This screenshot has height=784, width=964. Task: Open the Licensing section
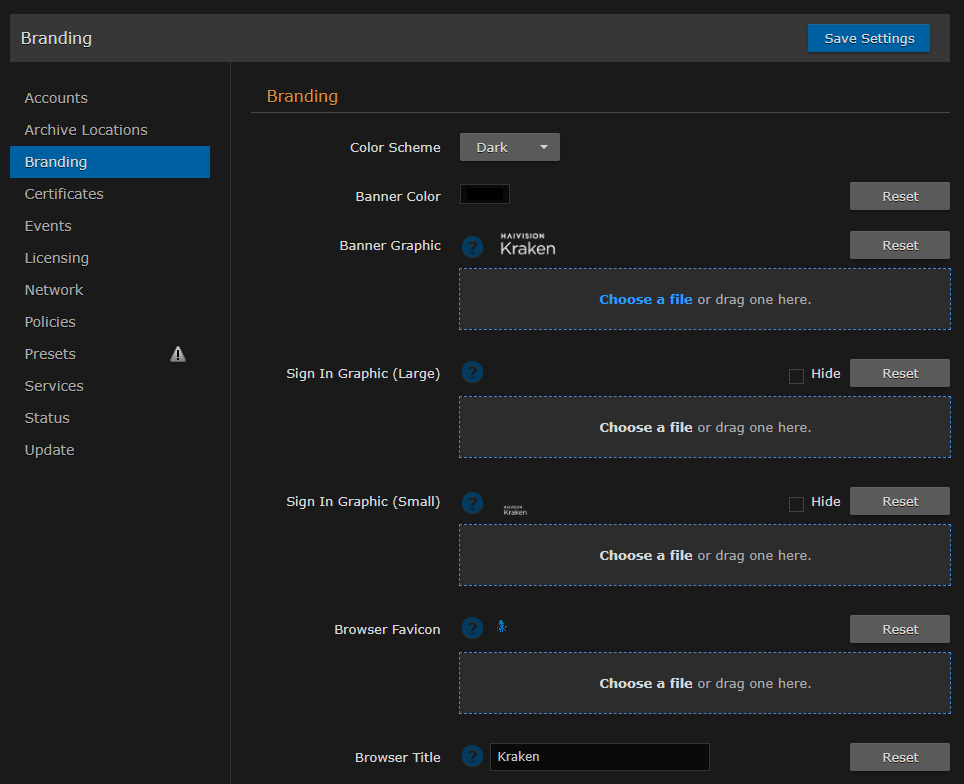pyautogui.click(x=57, y=258)
